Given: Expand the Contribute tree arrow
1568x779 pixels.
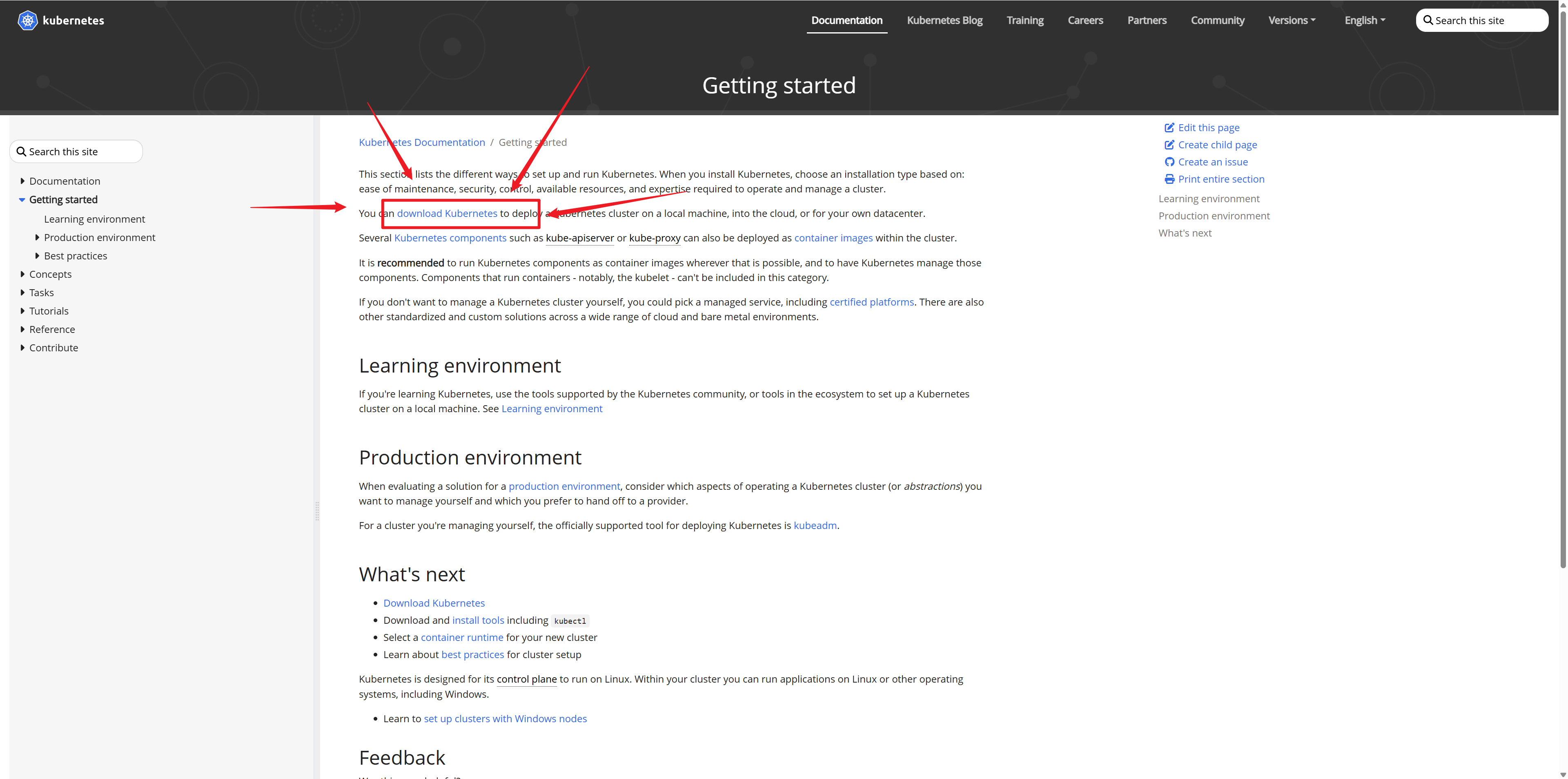Looking at the screenshot, I should (x=22, y=348).
